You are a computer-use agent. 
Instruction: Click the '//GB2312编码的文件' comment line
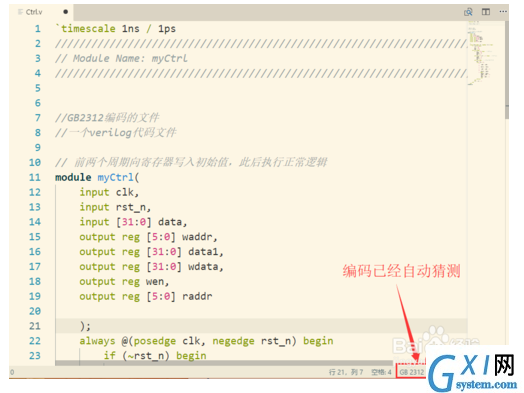click(x=107, y=118)
